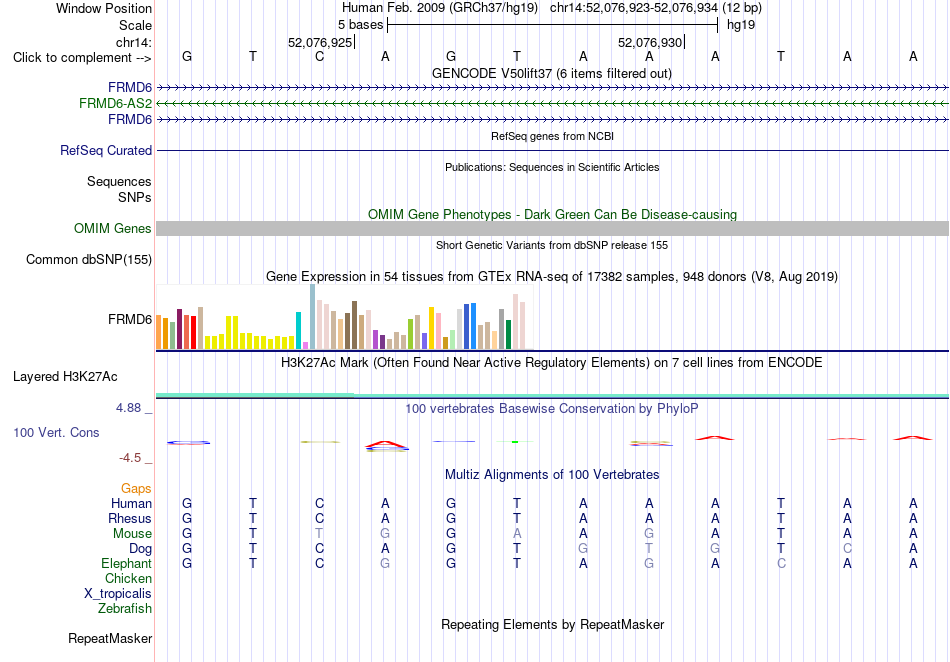
Task: Click the SNPs publications track label
Action: 135,197
